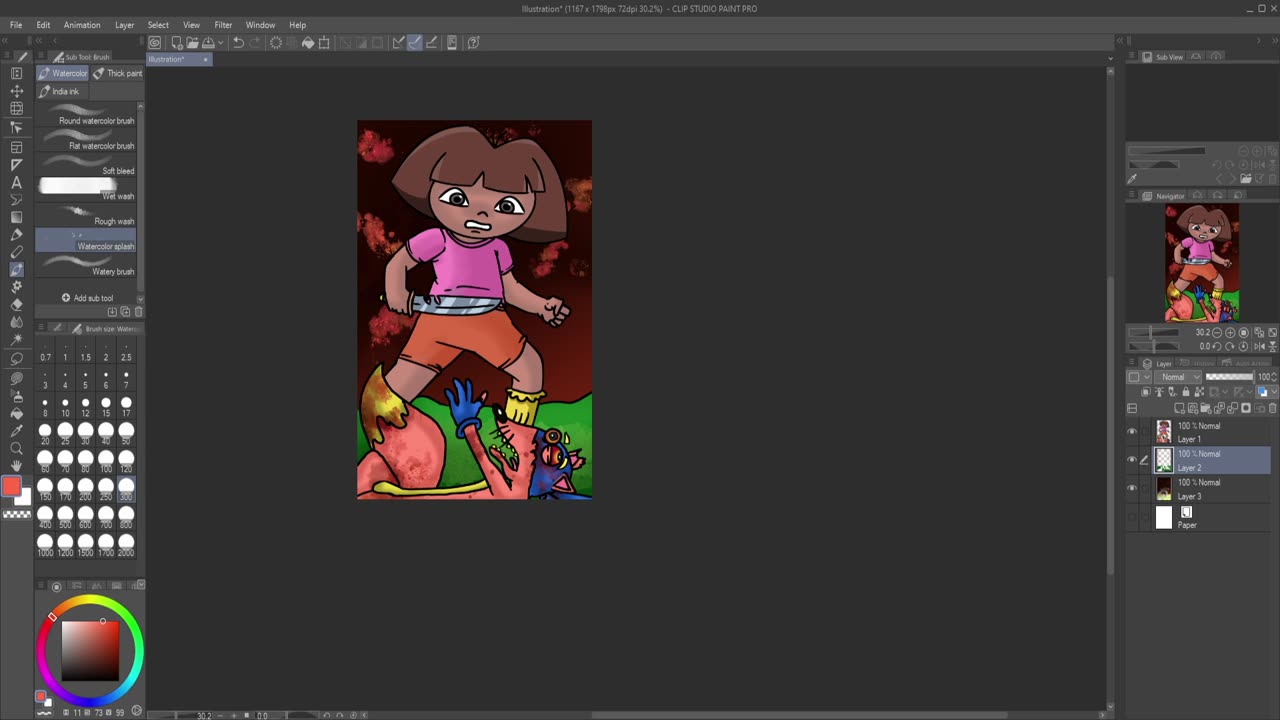1280x720 pixels.
Task: Choose the Rough wash brush
Action: [x=87, y=215]
